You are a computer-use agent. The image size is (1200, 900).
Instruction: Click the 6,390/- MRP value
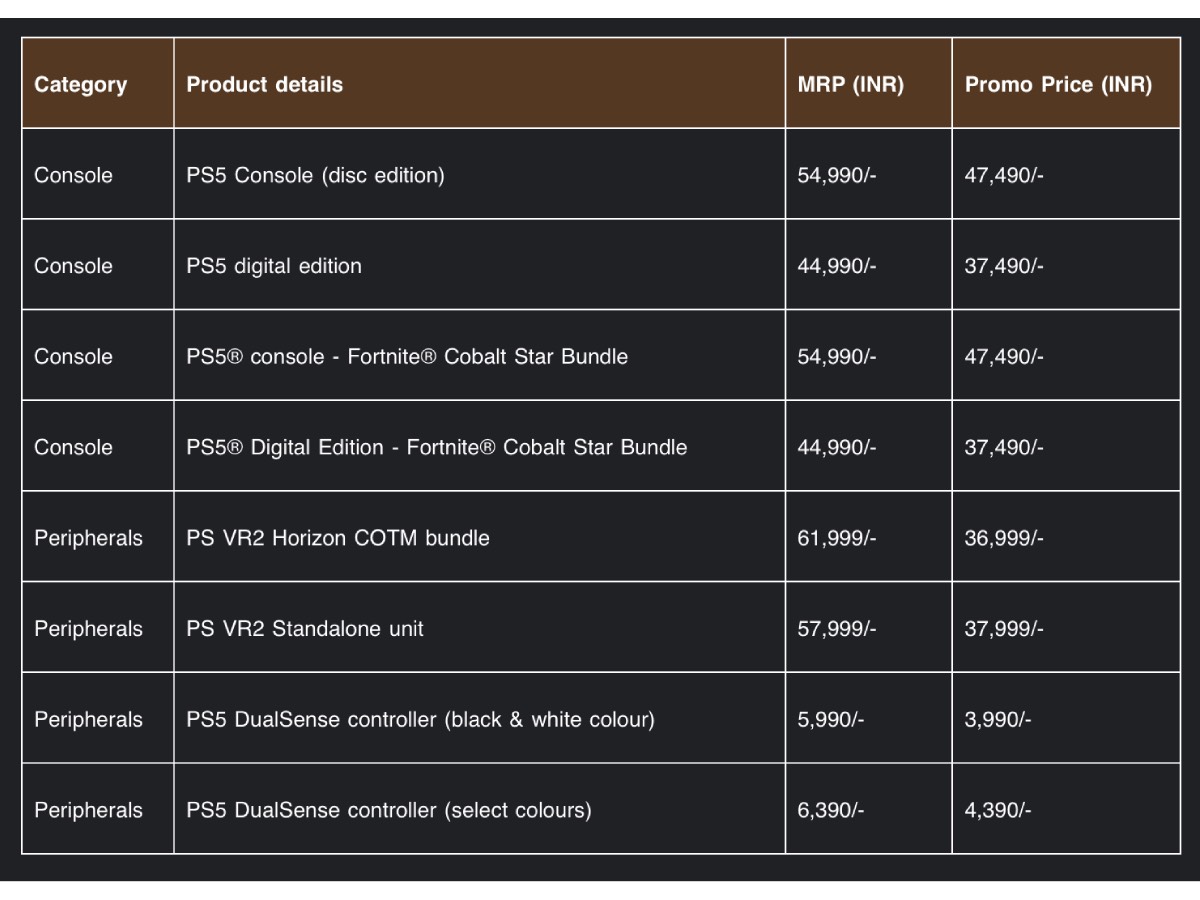831,811
